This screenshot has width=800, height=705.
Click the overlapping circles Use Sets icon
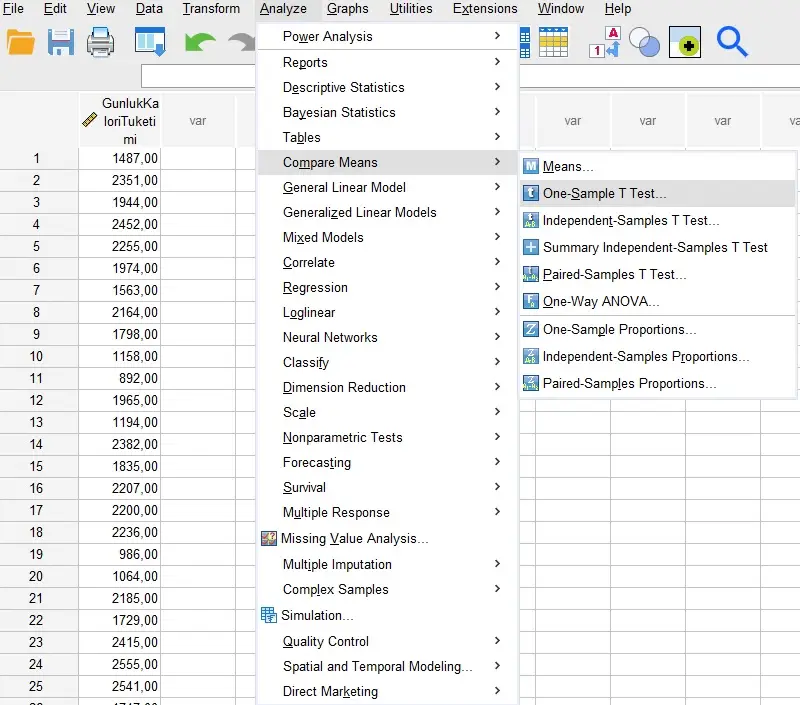(x=644, y=42)
